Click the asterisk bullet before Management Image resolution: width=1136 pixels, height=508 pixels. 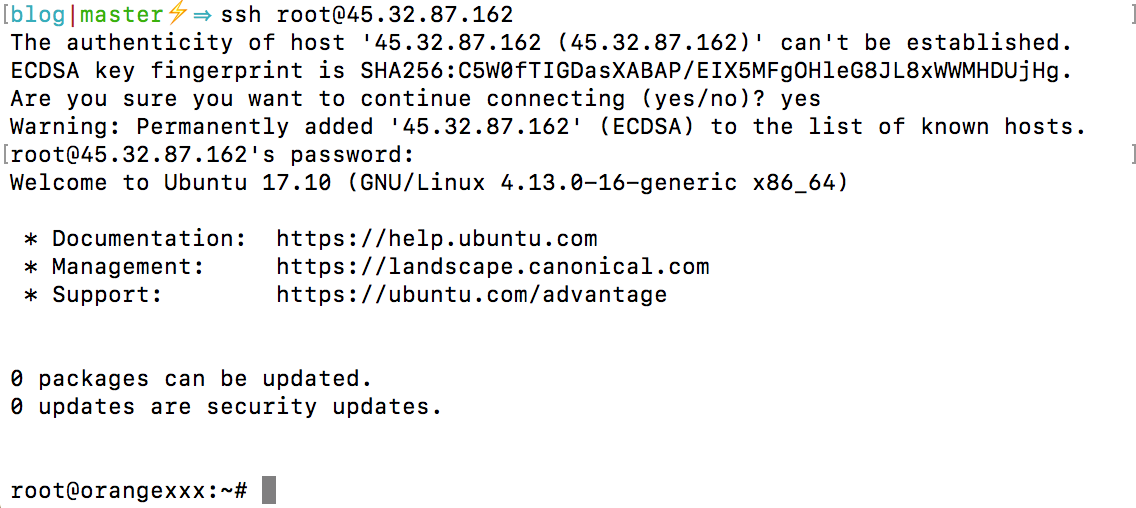tap(31, 268)
